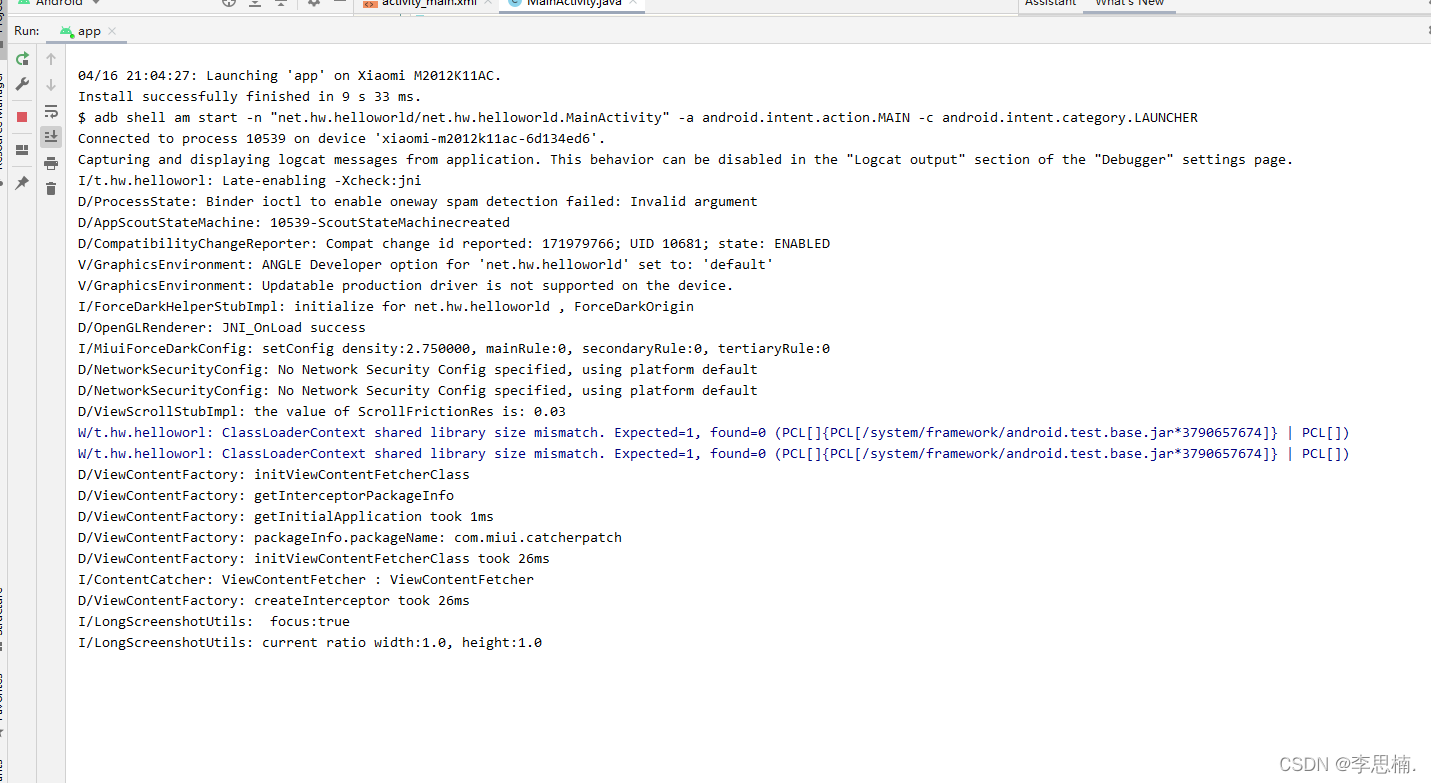The width and height of the screenshot is (1431, 783).
Task: Toggle scroll to end of console
Action: point(51,136)
